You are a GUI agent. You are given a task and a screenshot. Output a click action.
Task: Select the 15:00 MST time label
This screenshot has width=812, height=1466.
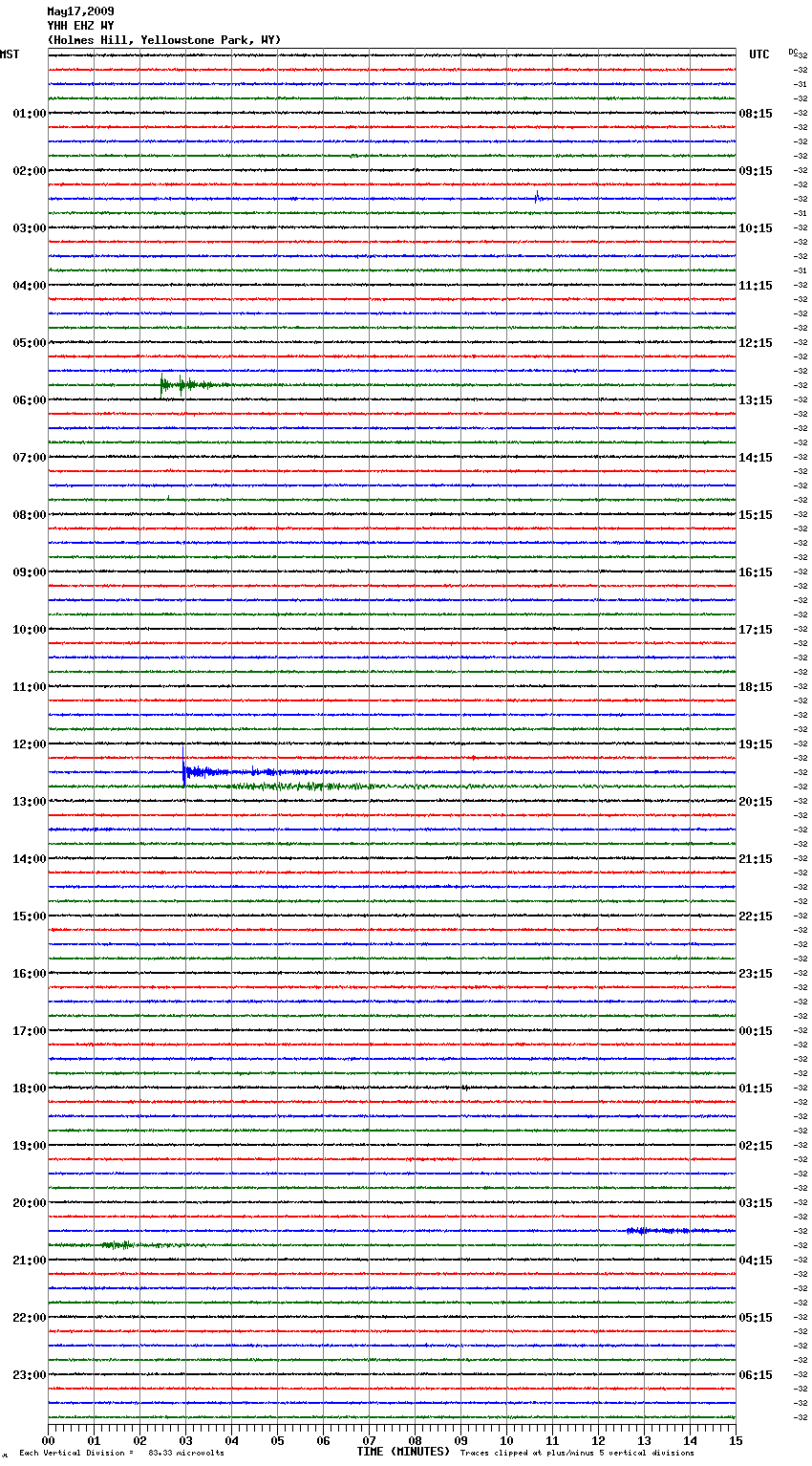[x=30, y=916]
